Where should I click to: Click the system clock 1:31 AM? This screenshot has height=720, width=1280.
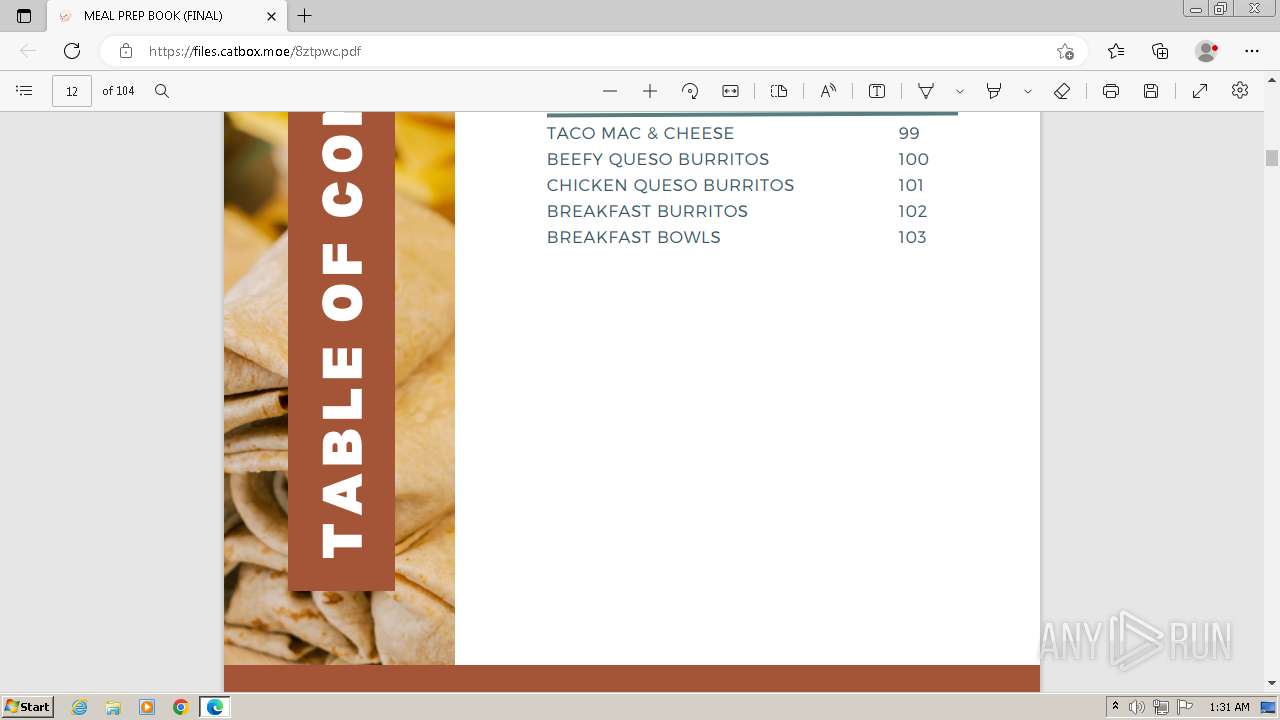pyautogui.click(x=1229, y=707)
